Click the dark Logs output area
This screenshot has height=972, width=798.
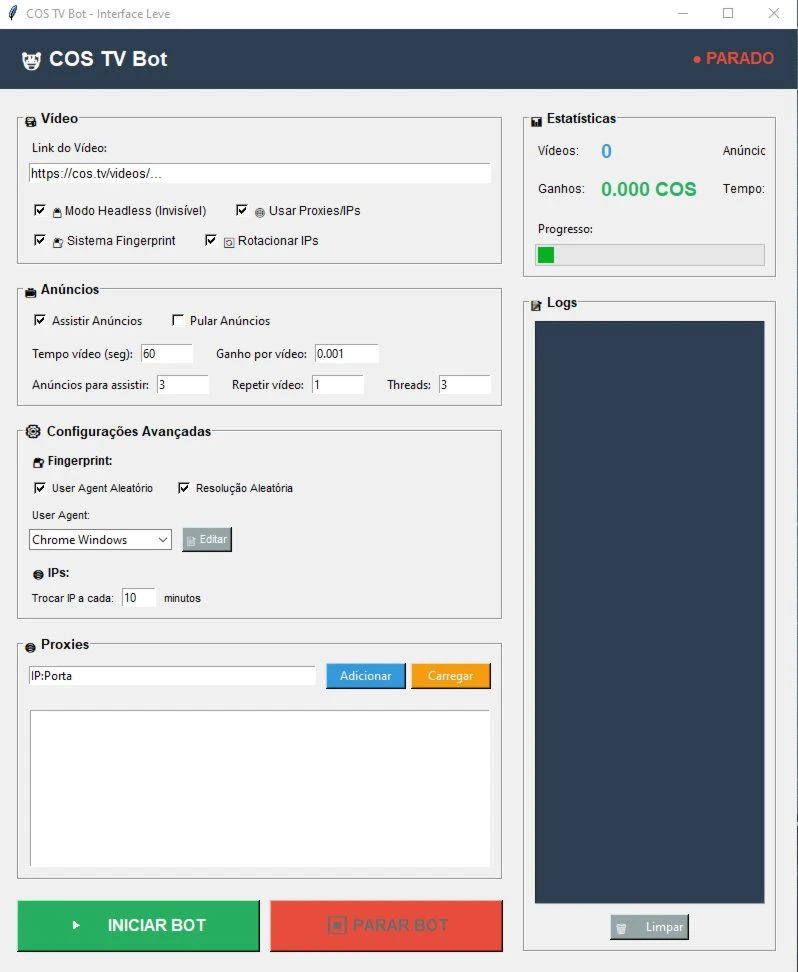(650, 612)
